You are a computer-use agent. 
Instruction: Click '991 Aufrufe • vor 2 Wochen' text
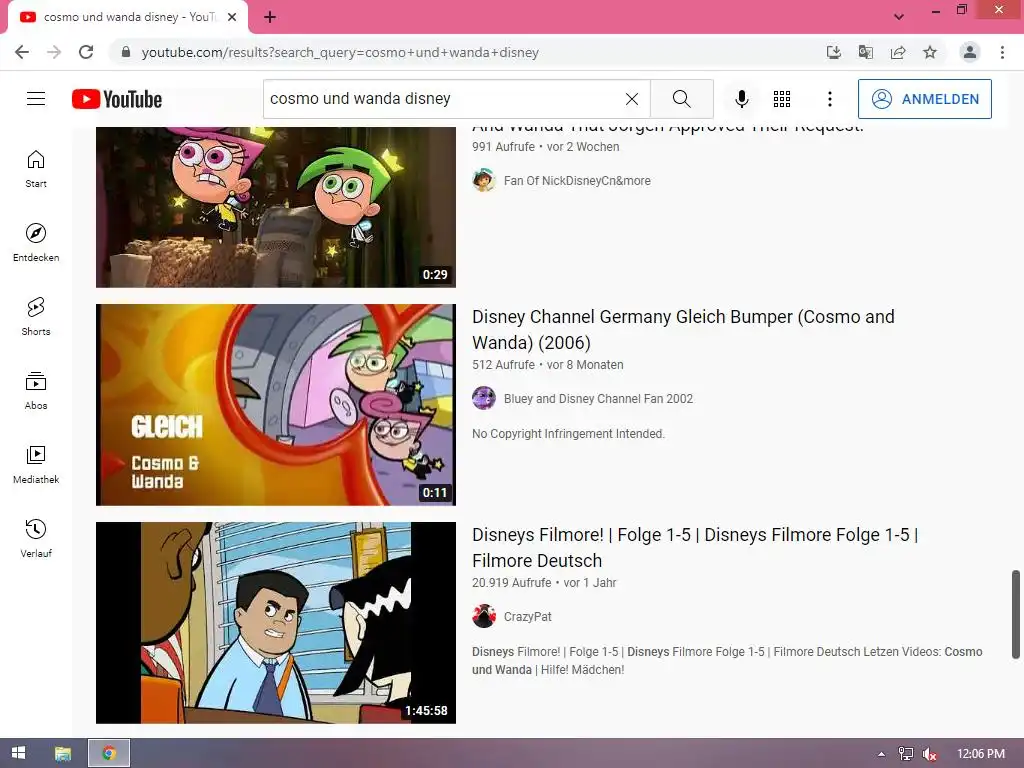click(x=546, y=147)
